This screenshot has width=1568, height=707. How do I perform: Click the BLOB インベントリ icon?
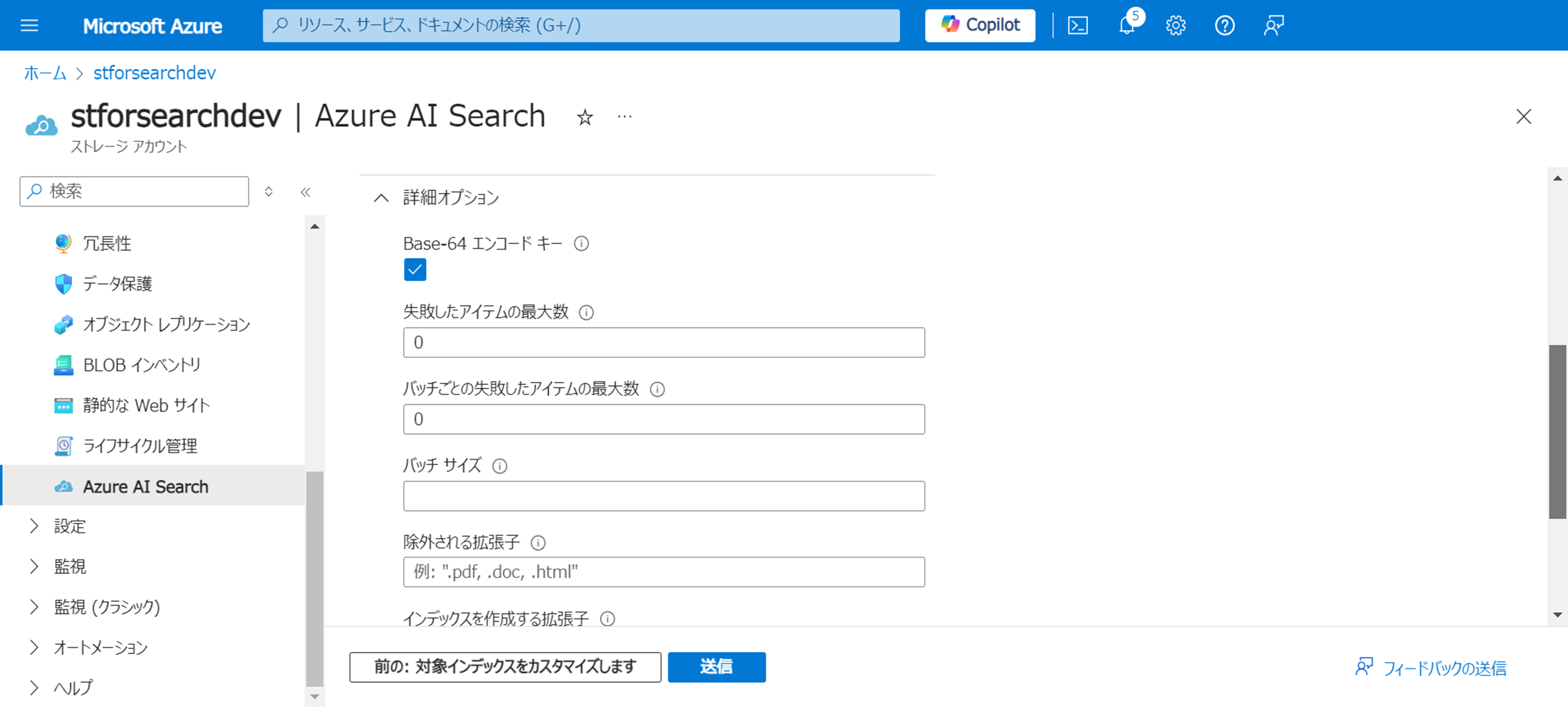64,365
